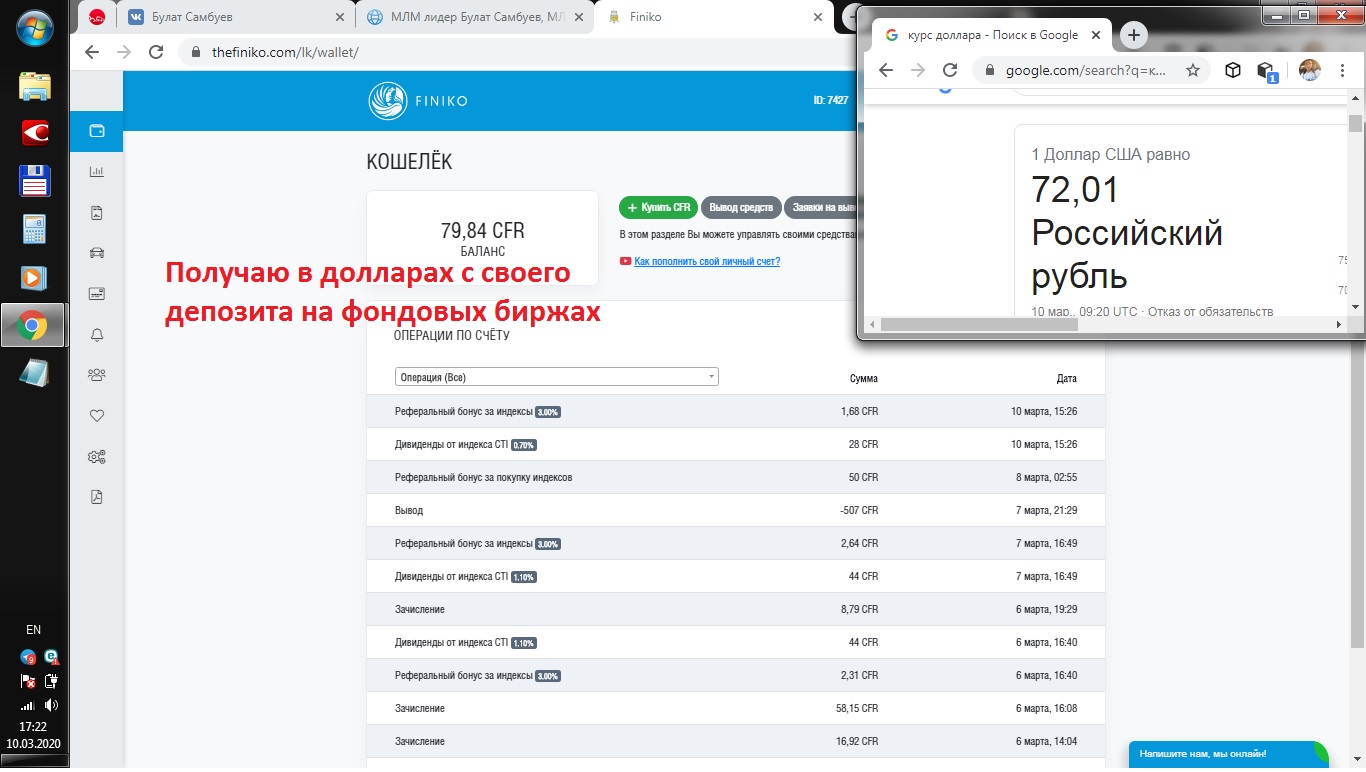Open the floppy disk app on taskbar
The height and width of the screenshot is (772, 1366).
click(x=34, y=181)
